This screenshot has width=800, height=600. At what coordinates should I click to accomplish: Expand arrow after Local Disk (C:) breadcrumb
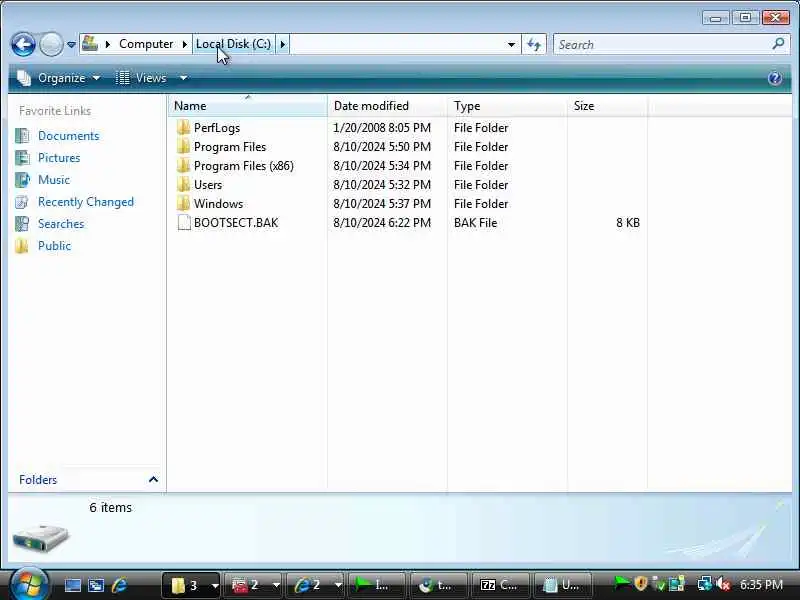(x=283, y=44)
